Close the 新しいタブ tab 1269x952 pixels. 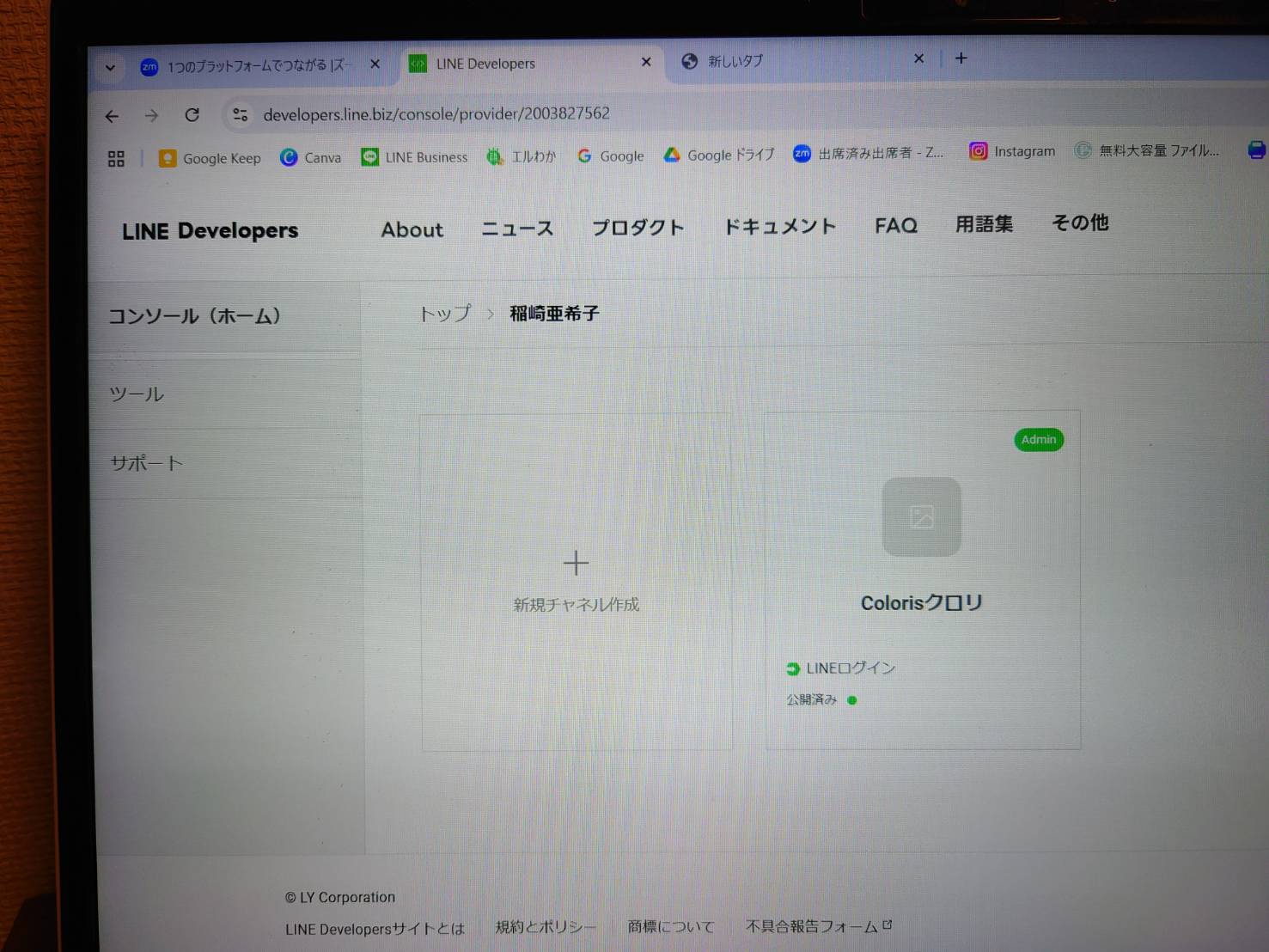pos(918,58)
